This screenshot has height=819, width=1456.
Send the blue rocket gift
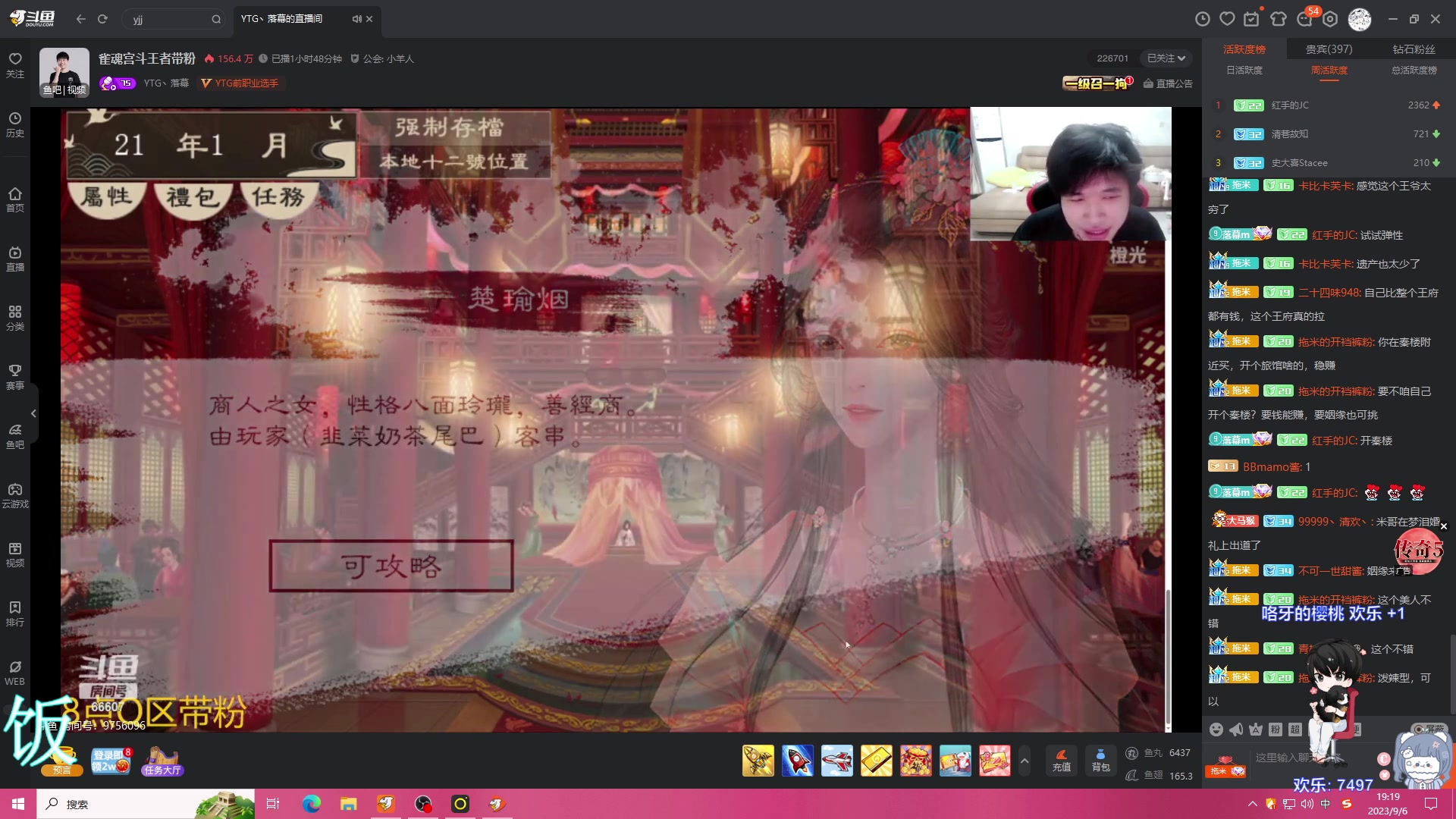tap(798, 760)
